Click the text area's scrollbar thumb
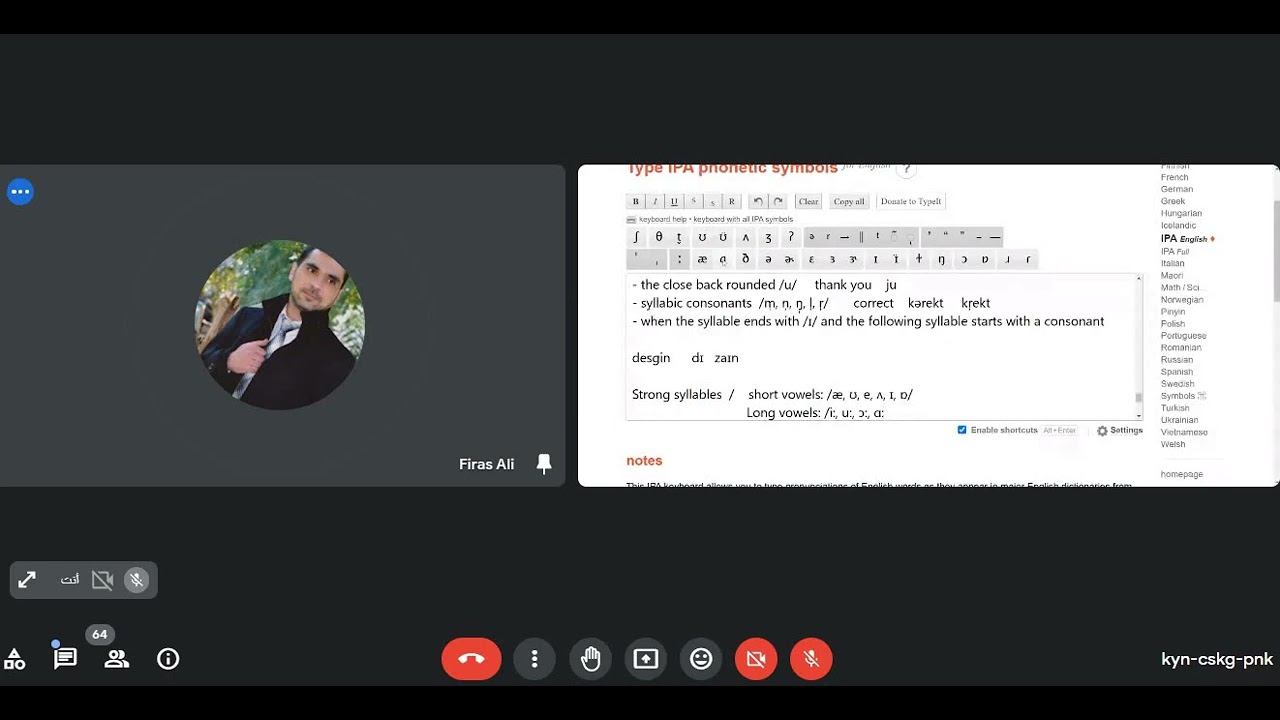Screen dimensions: 1280x720 coord(1138,398)
